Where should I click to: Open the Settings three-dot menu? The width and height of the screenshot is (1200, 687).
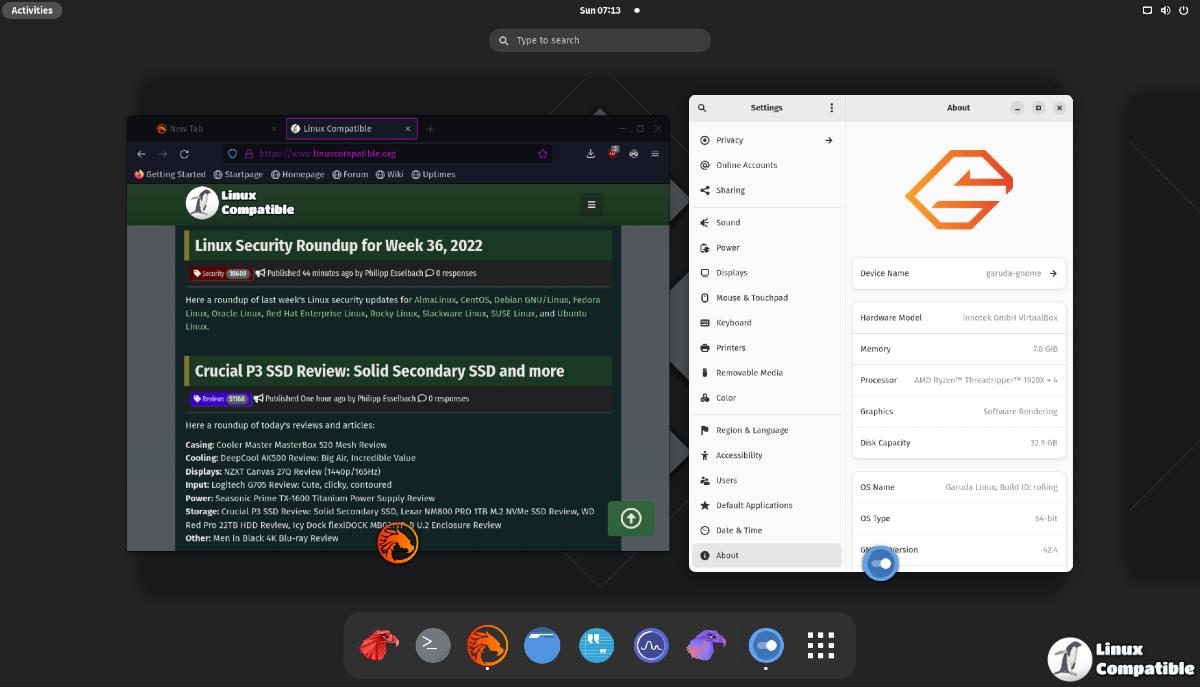[x=831, y=108]
